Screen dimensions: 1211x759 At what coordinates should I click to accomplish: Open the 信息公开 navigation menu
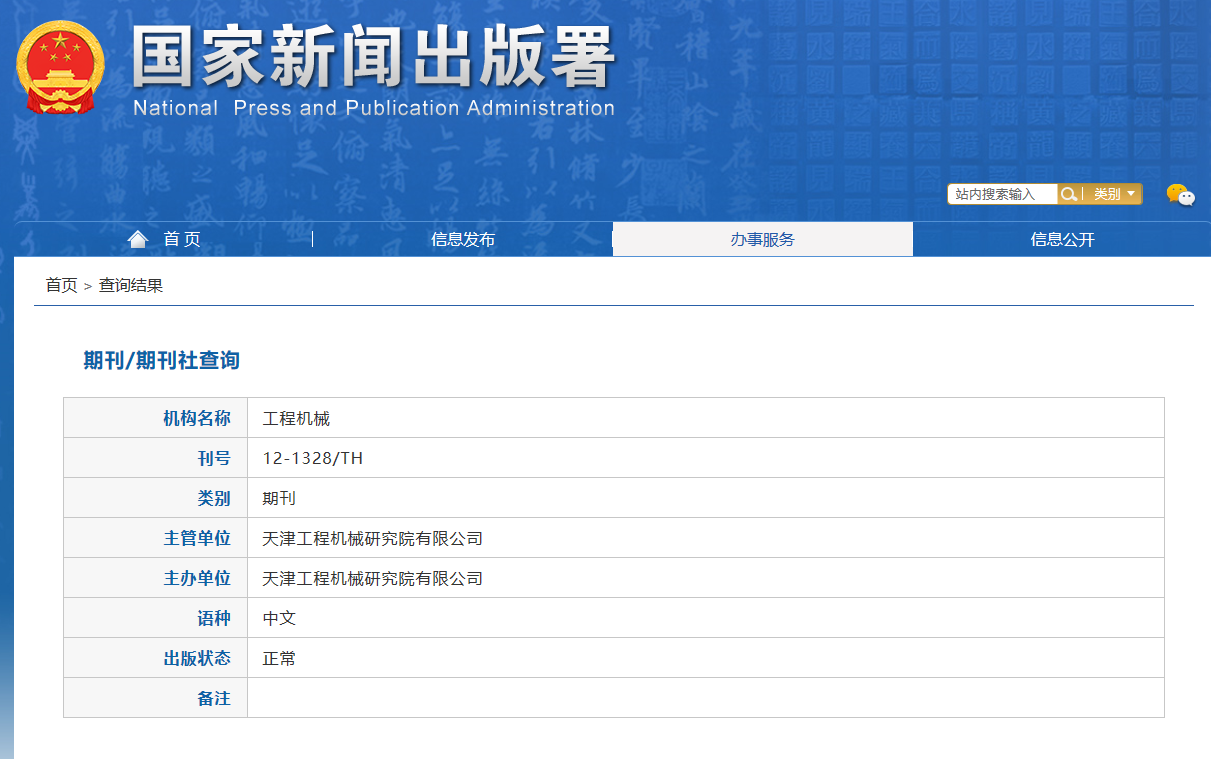[x=1062, y=239]
